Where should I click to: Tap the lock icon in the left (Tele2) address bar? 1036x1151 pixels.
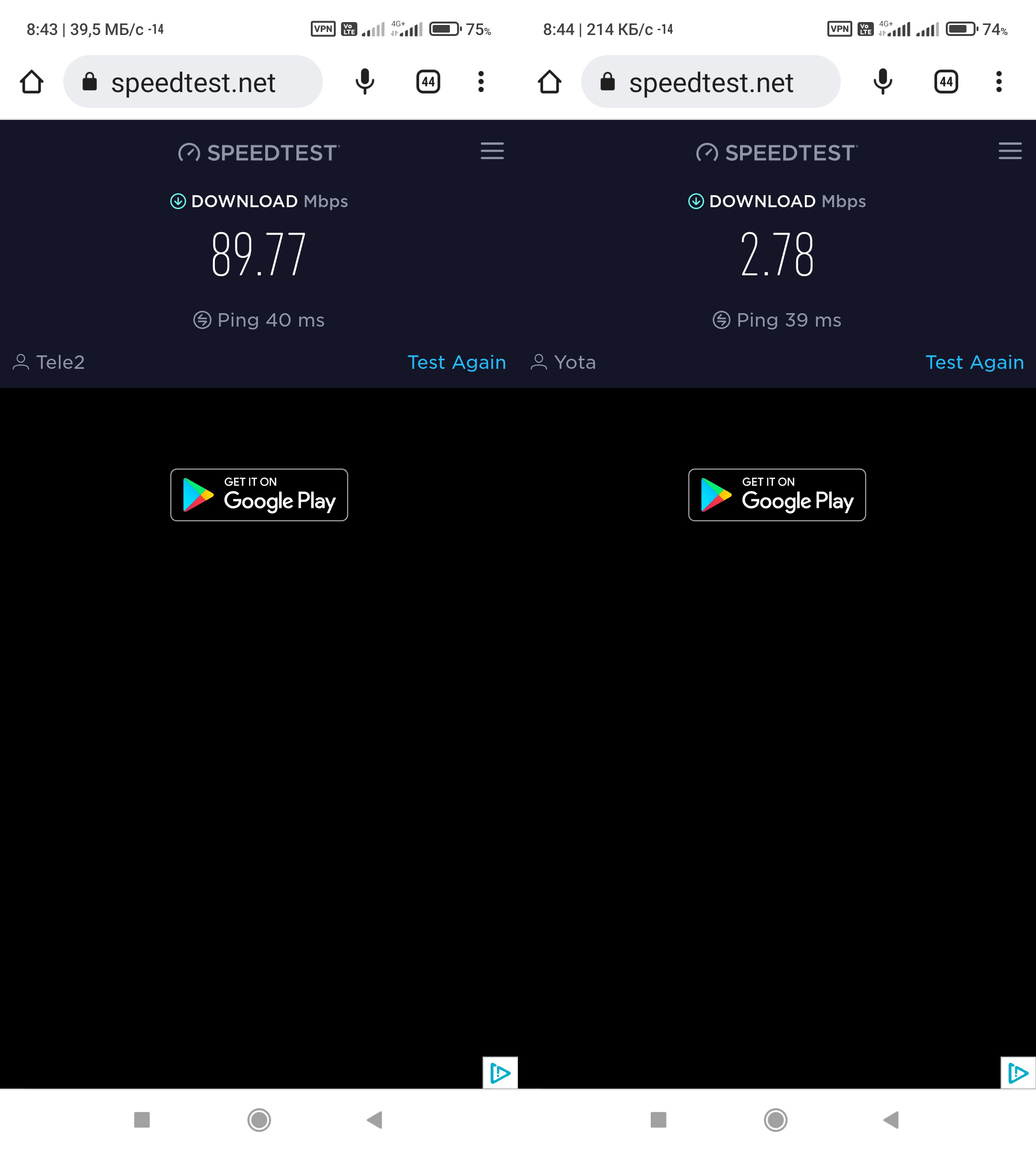[x=89, y=82]
